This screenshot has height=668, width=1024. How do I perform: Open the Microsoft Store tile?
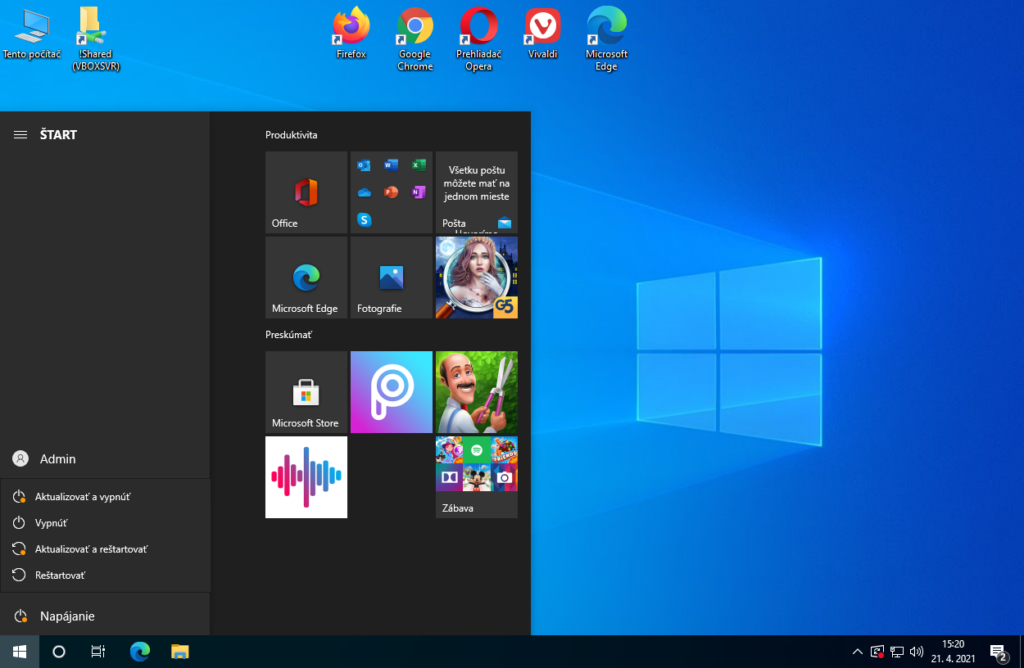[x=306, y=392]
